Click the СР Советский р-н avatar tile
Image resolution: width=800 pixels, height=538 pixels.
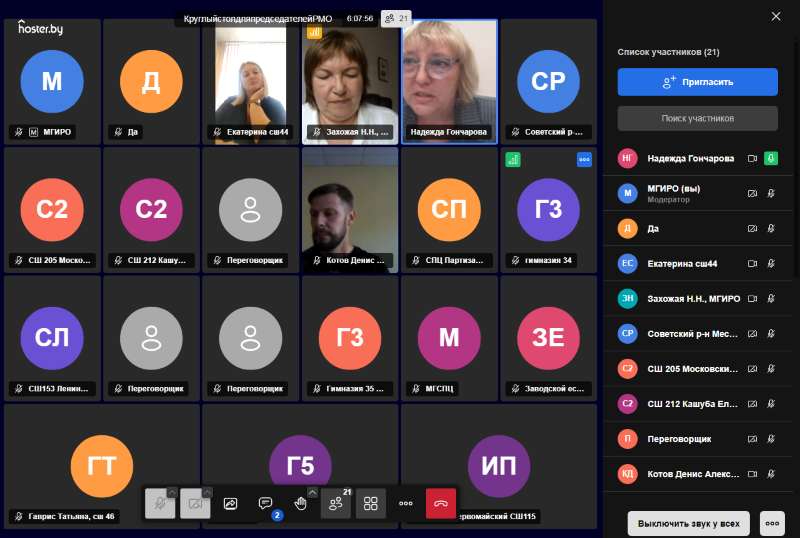pos(548,82)
